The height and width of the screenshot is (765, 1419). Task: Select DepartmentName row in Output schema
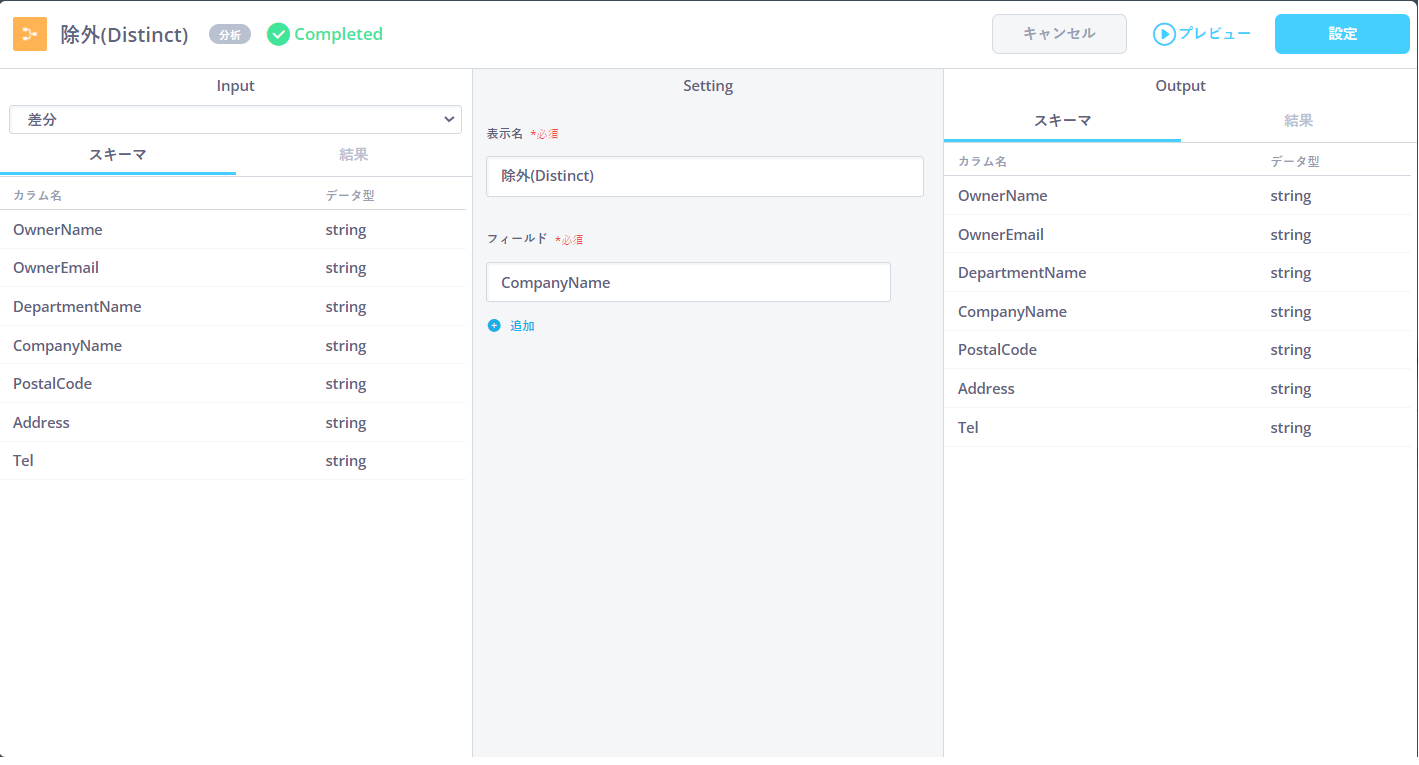coord(1177,273)
